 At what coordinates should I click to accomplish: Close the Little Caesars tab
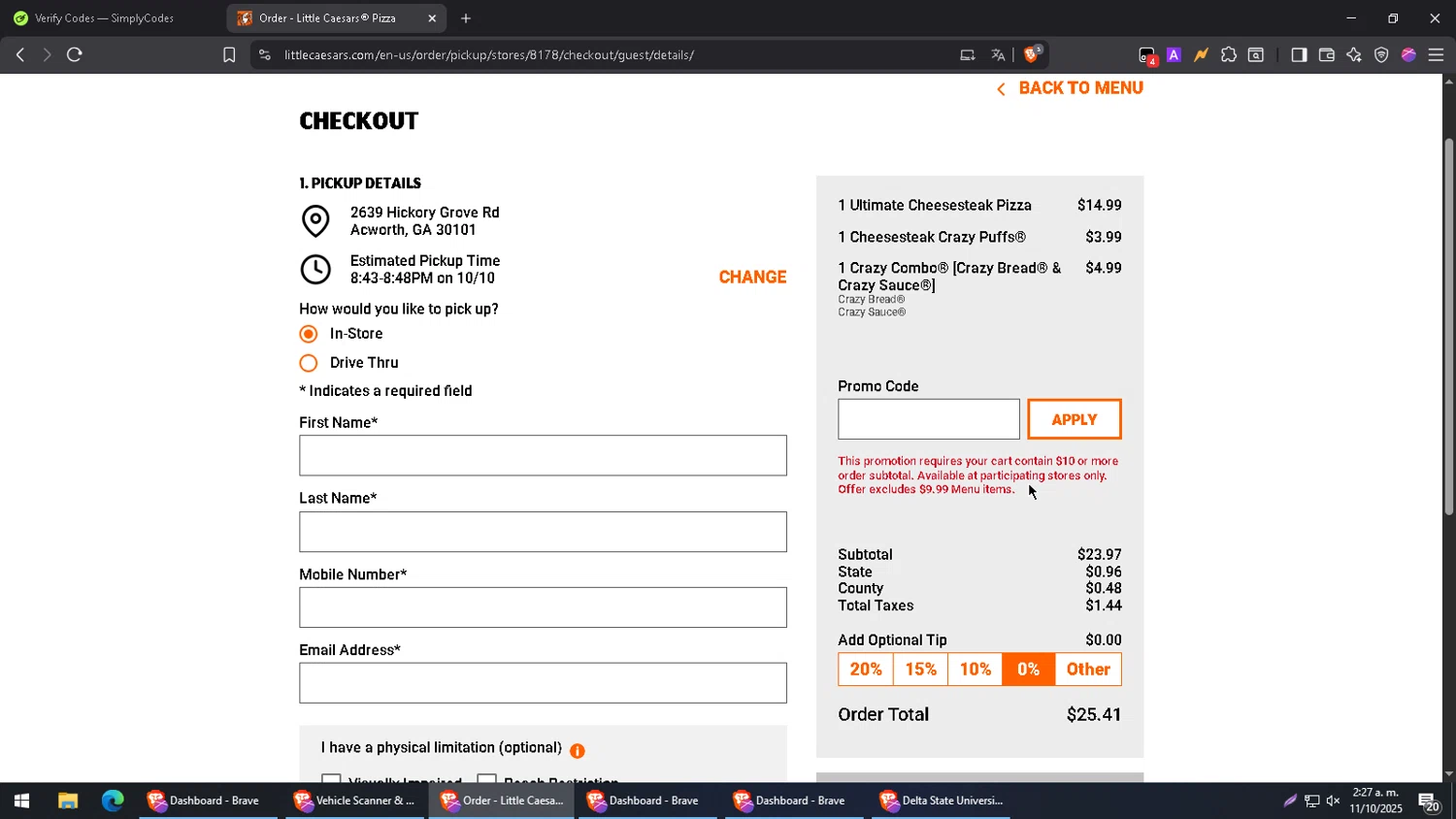pyautogui.click(x=432, y=18)
